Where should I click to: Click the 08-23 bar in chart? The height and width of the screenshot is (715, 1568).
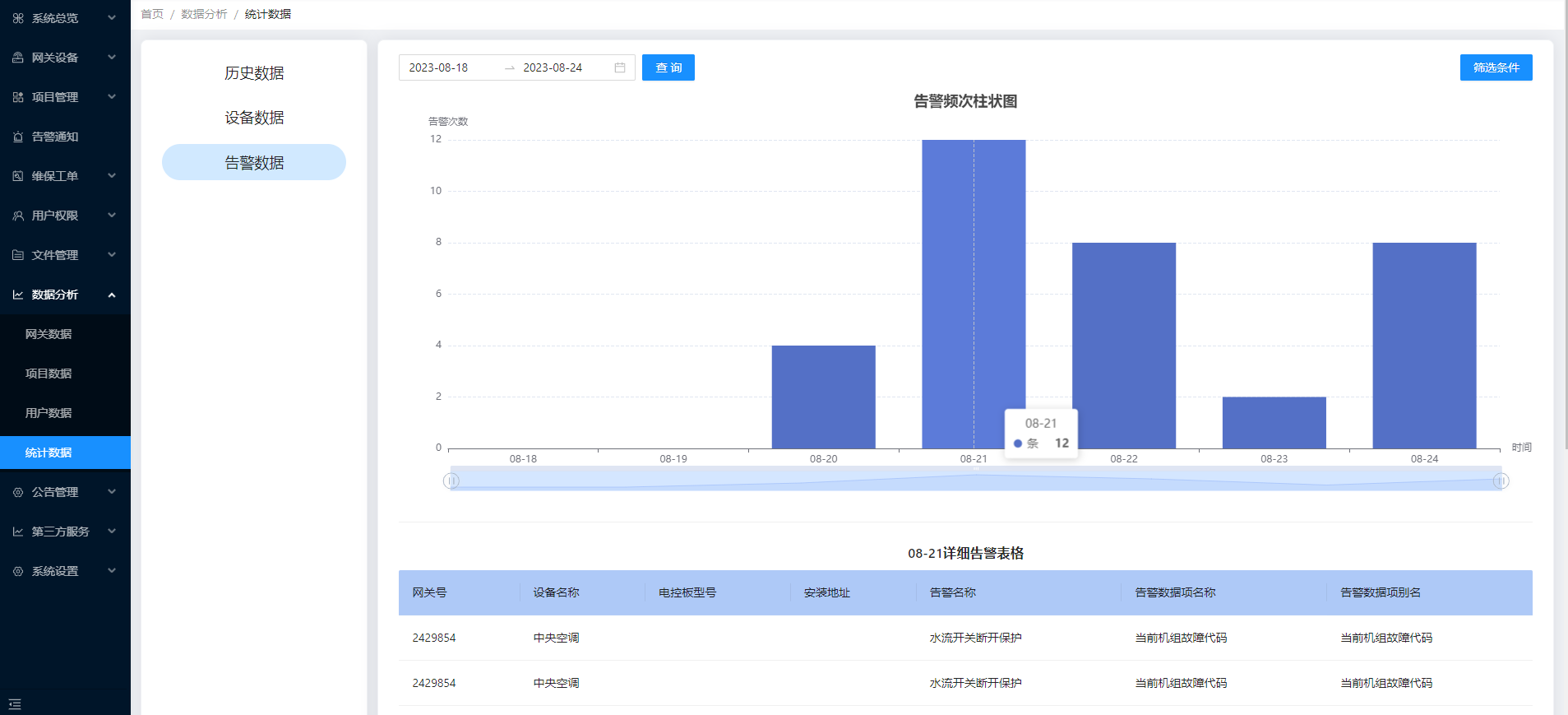pos(1274,423)
